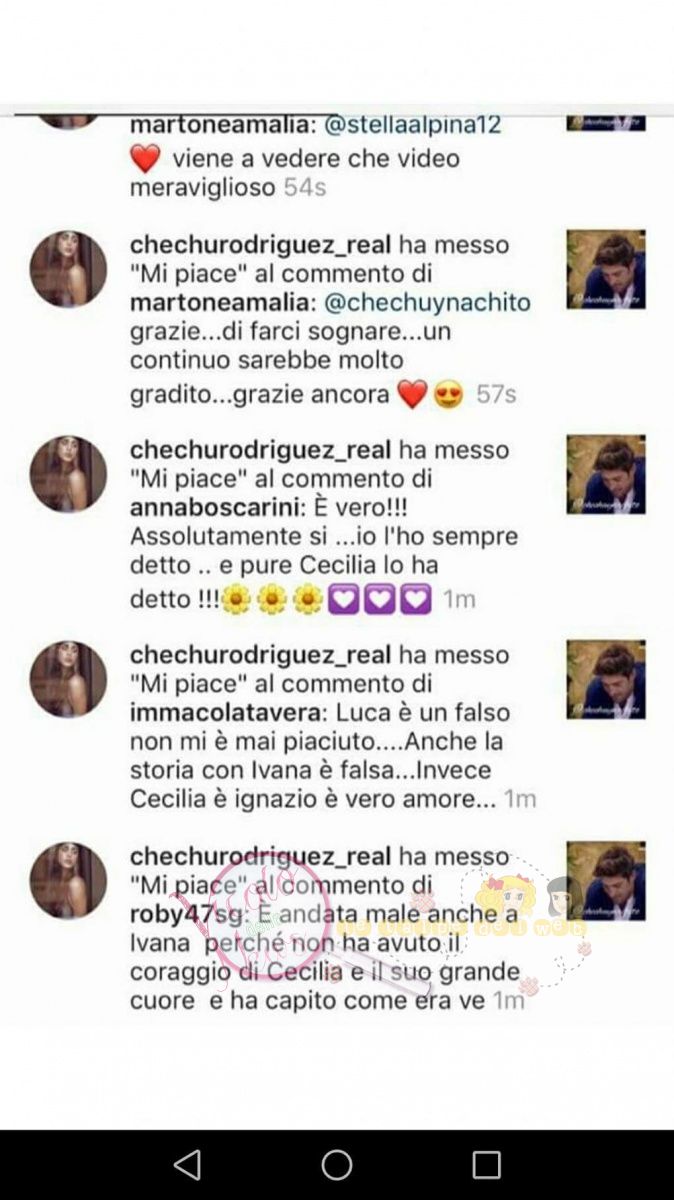
Task: Open profile avatar beside immacolatavera like notification
Action: [x=68, y=679]
